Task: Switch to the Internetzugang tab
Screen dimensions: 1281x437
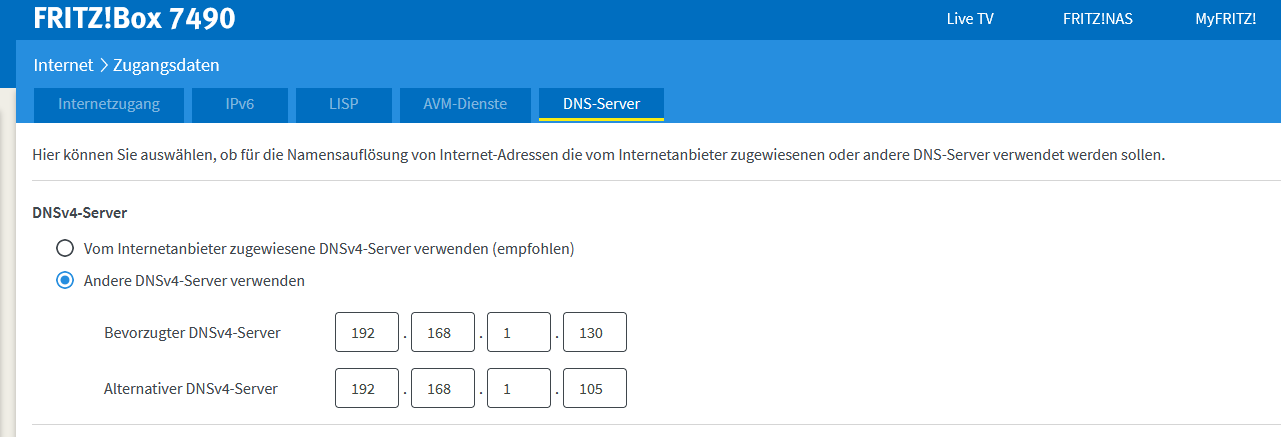Action: click(x=109, y=104)
